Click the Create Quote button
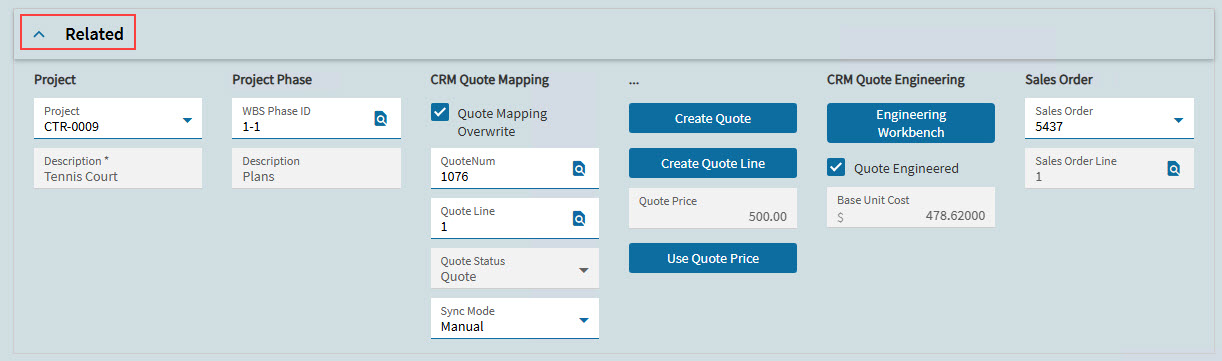 pyautogui.click(x=713, y=118)
